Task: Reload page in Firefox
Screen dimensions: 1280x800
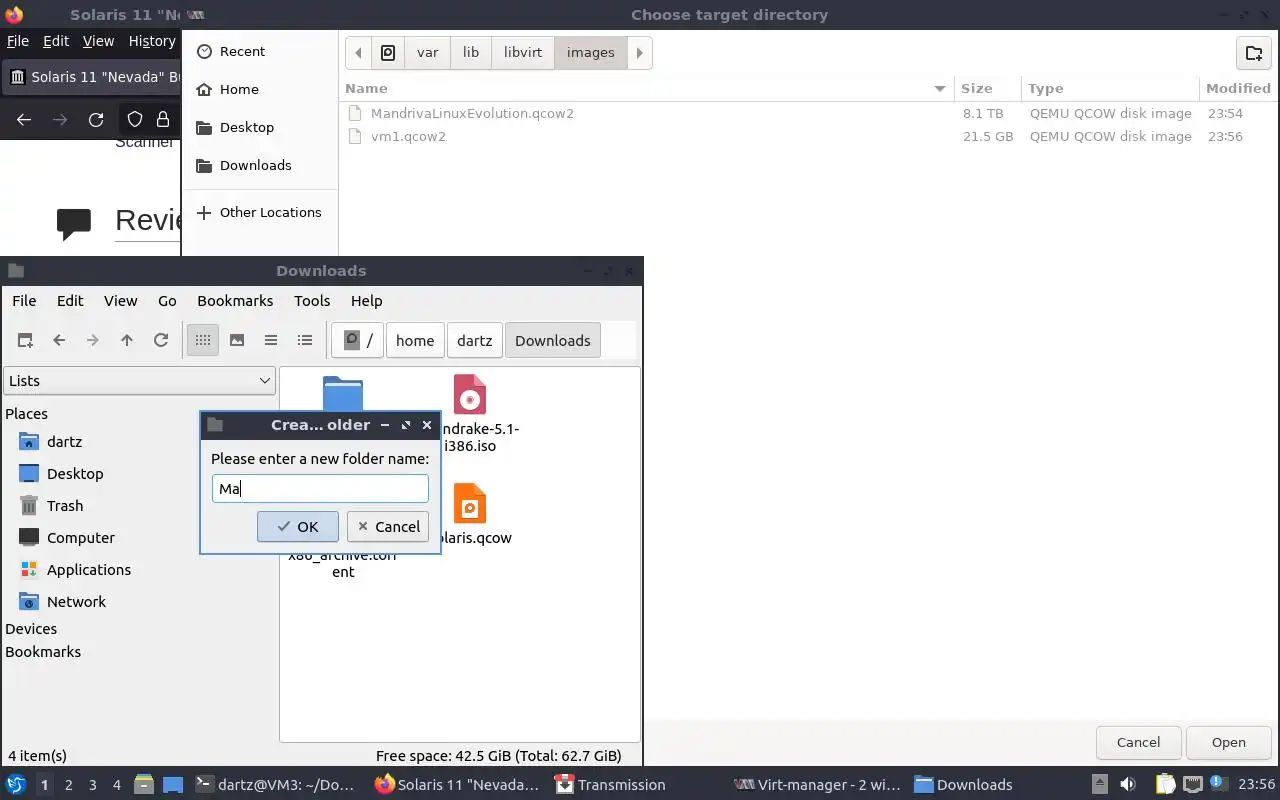Action: coord(96,119)
